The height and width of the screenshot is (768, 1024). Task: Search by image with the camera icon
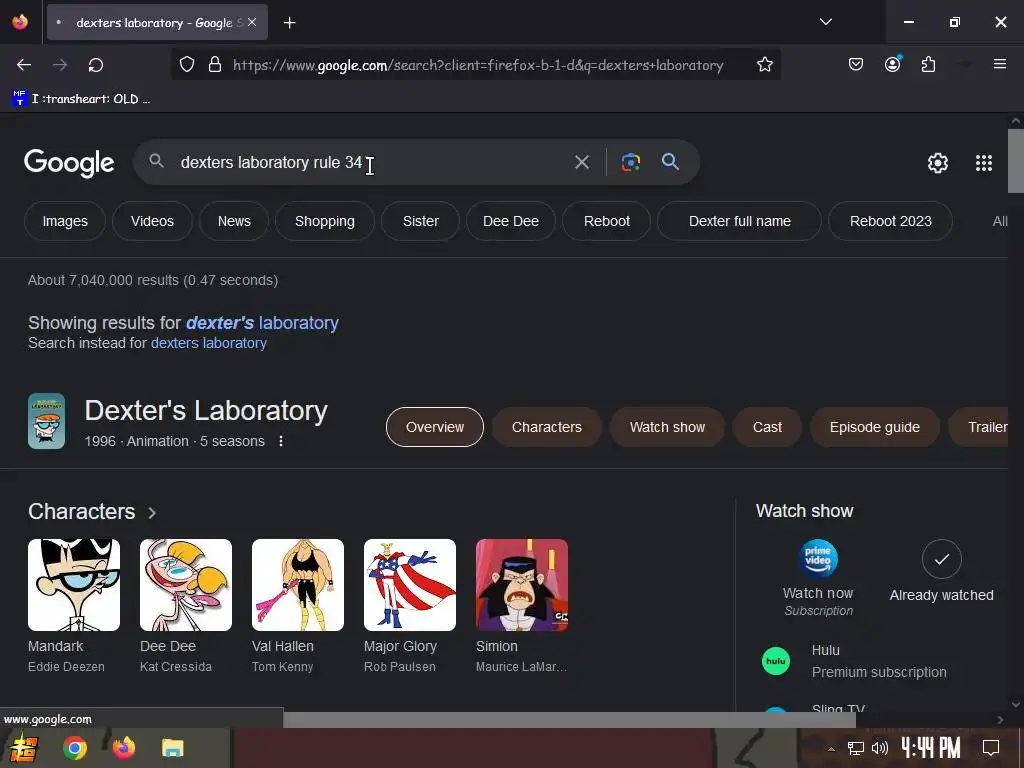(631, 162)
